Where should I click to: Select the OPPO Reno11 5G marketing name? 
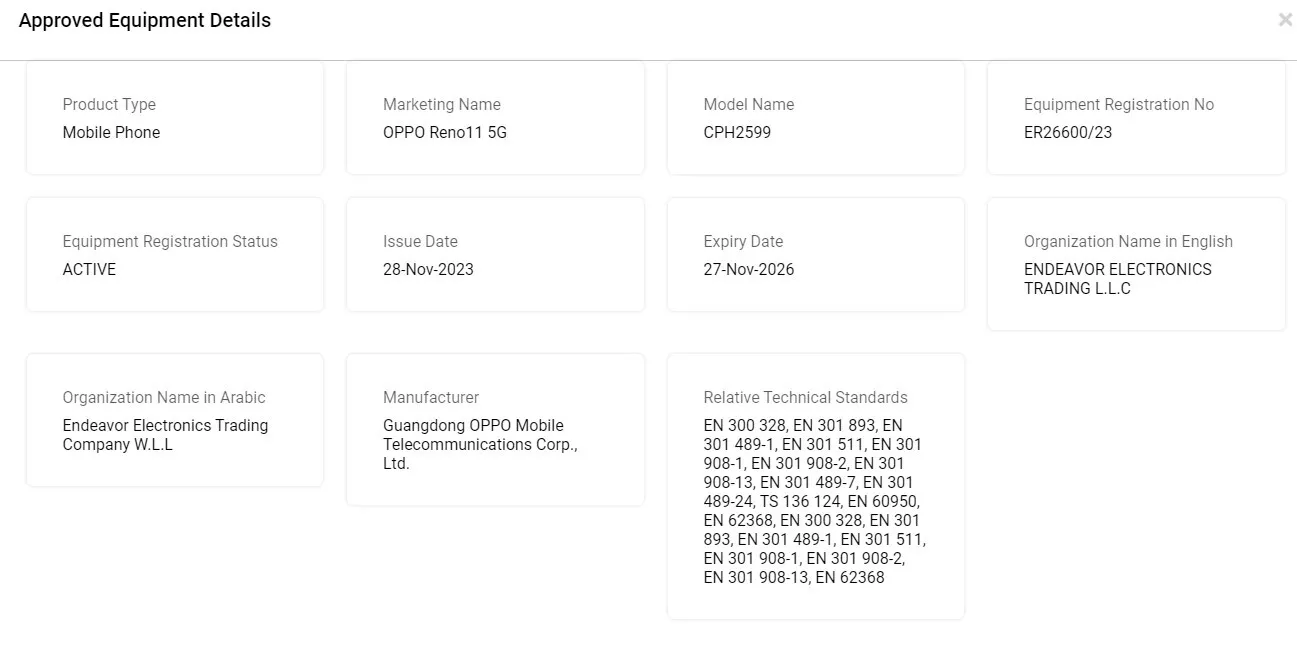point(445,132)
